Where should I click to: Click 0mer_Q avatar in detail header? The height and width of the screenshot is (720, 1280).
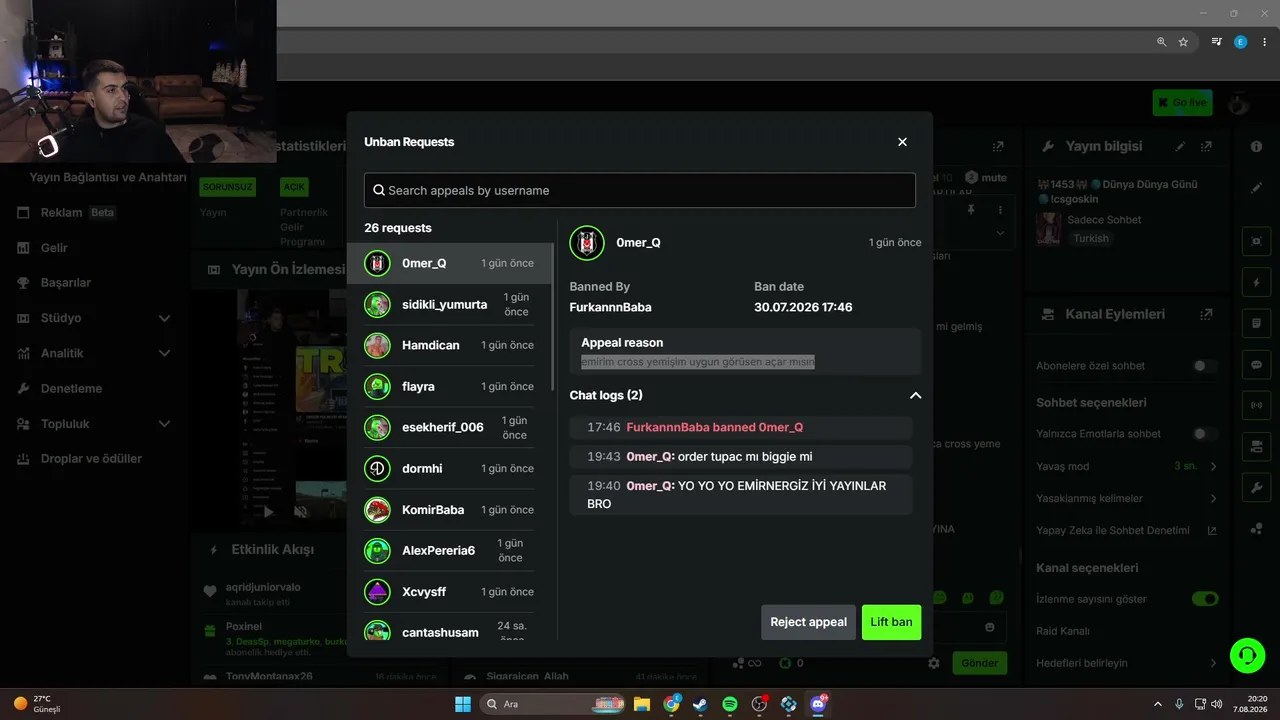pyautogui.click(x=587, y=243)
